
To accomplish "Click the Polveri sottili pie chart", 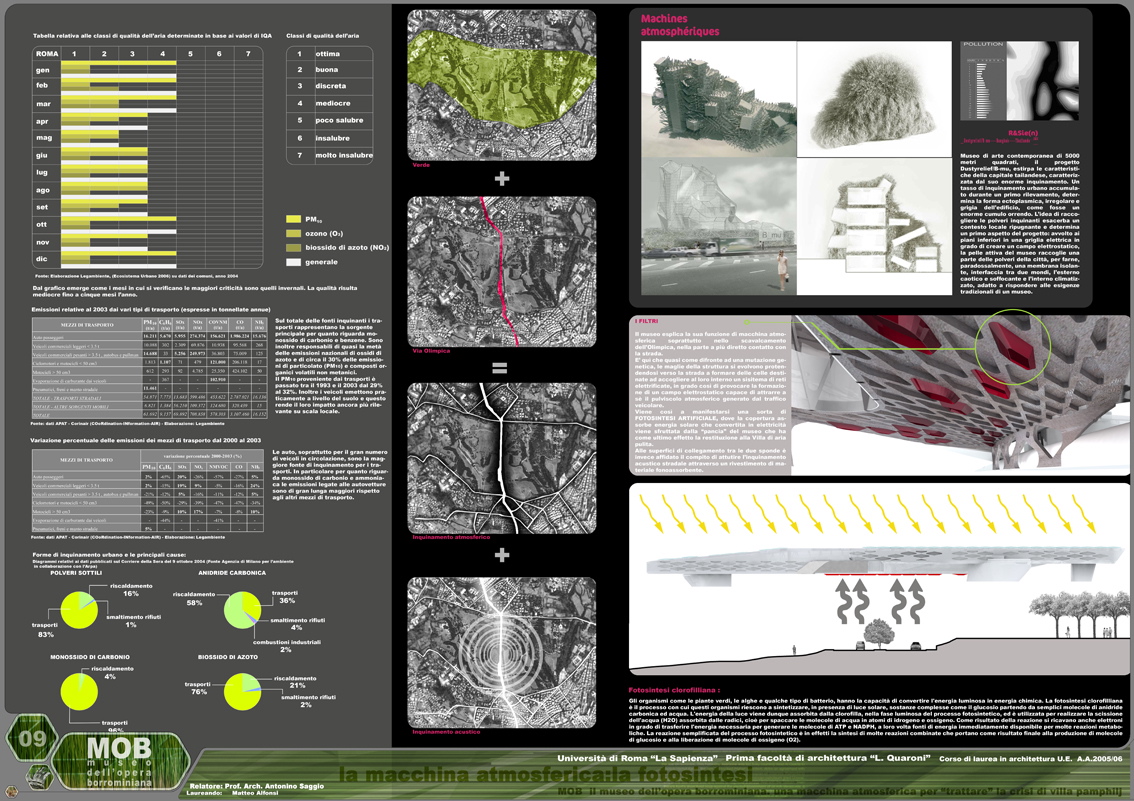I will (x=79, y=610).
